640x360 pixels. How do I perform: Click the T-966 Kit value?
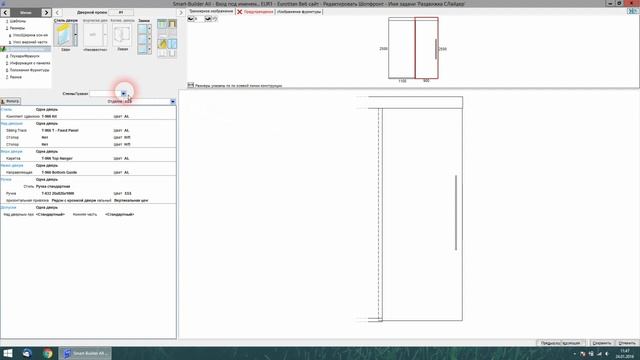(49, 116)
